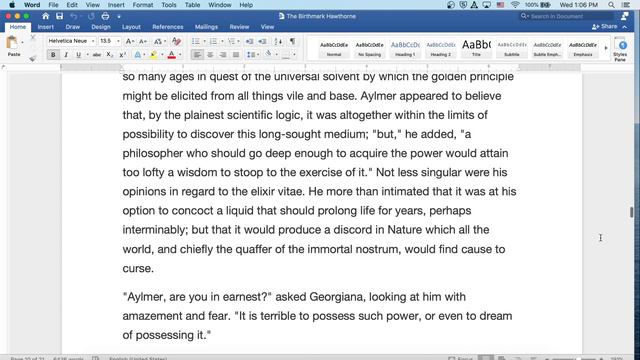The height and width of the screenshot is (360, 640).
Task: Click the vertical scrollbar thumb
Action: (x=631, y=212)
